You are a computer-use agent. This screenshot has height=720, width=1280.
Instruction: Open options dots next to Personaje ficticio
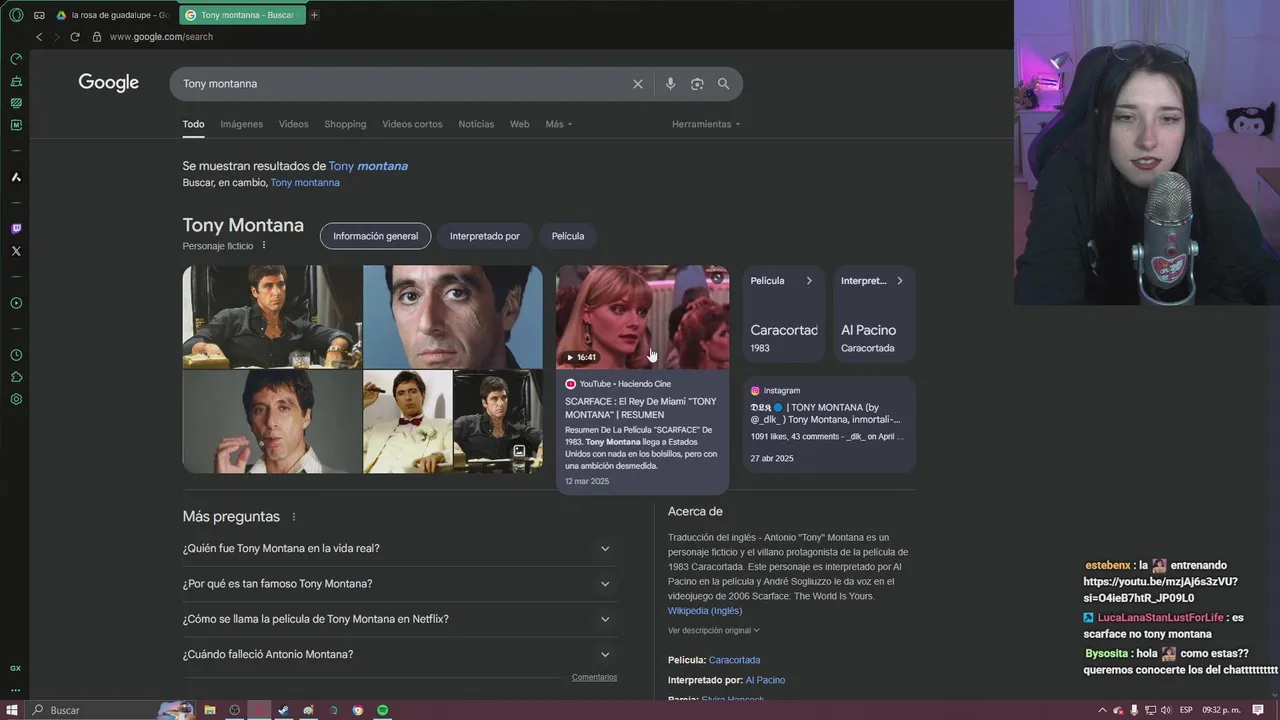tap(264, 246)
